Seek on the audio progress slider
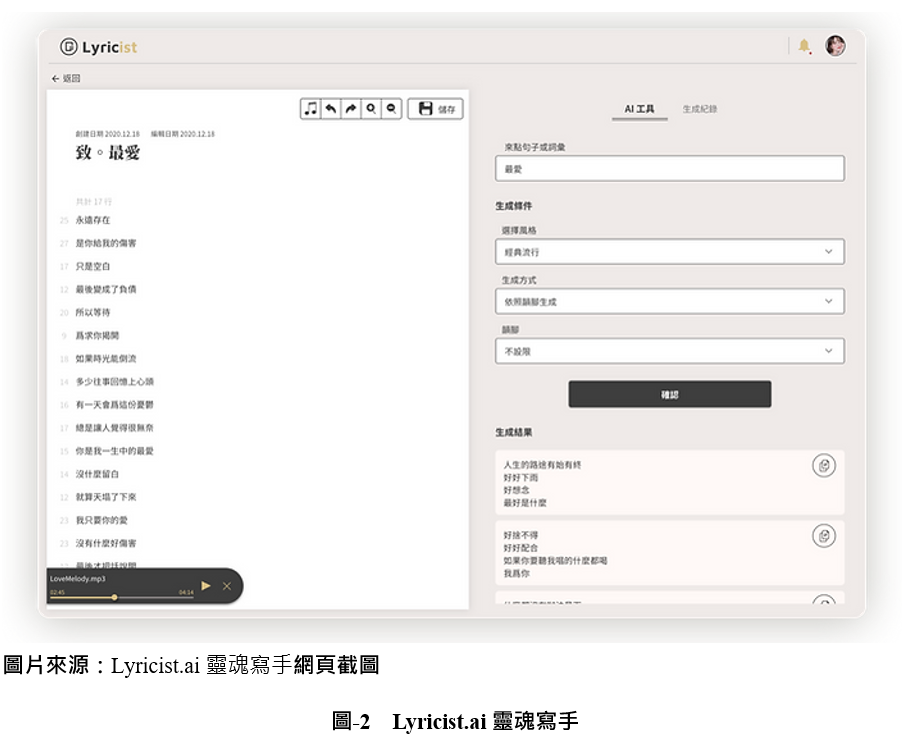 121,597
